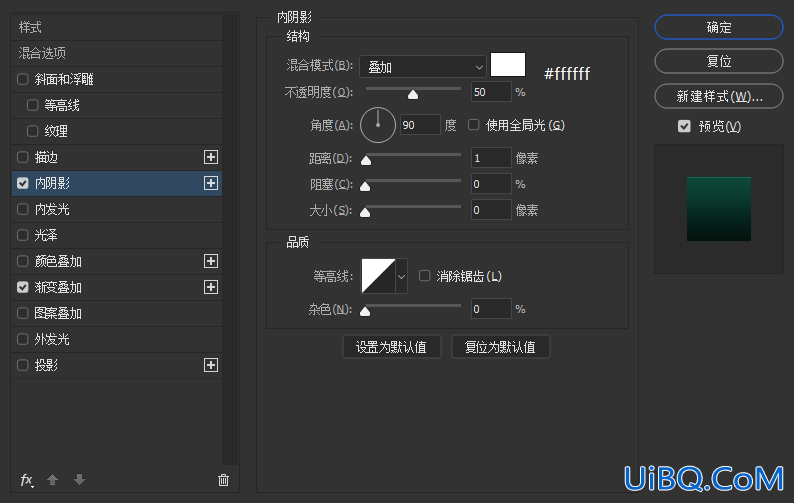Image resolution: width=794 pixels, height=503 pixels.
Task: Confirm with the 确定 button
Action: point(719,27)
